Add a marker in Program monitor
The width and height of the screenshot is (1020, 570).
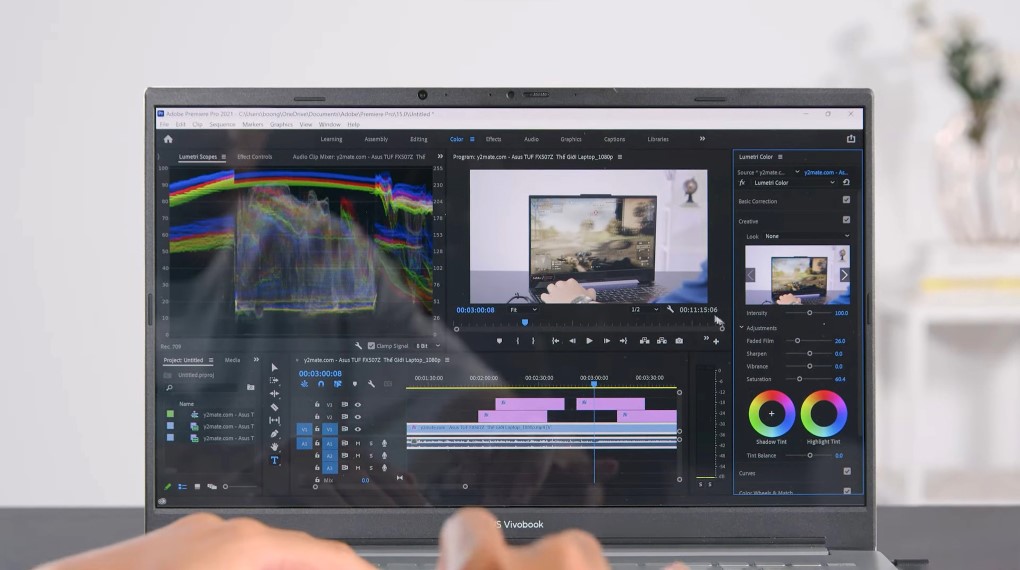(x=499, y=340)
